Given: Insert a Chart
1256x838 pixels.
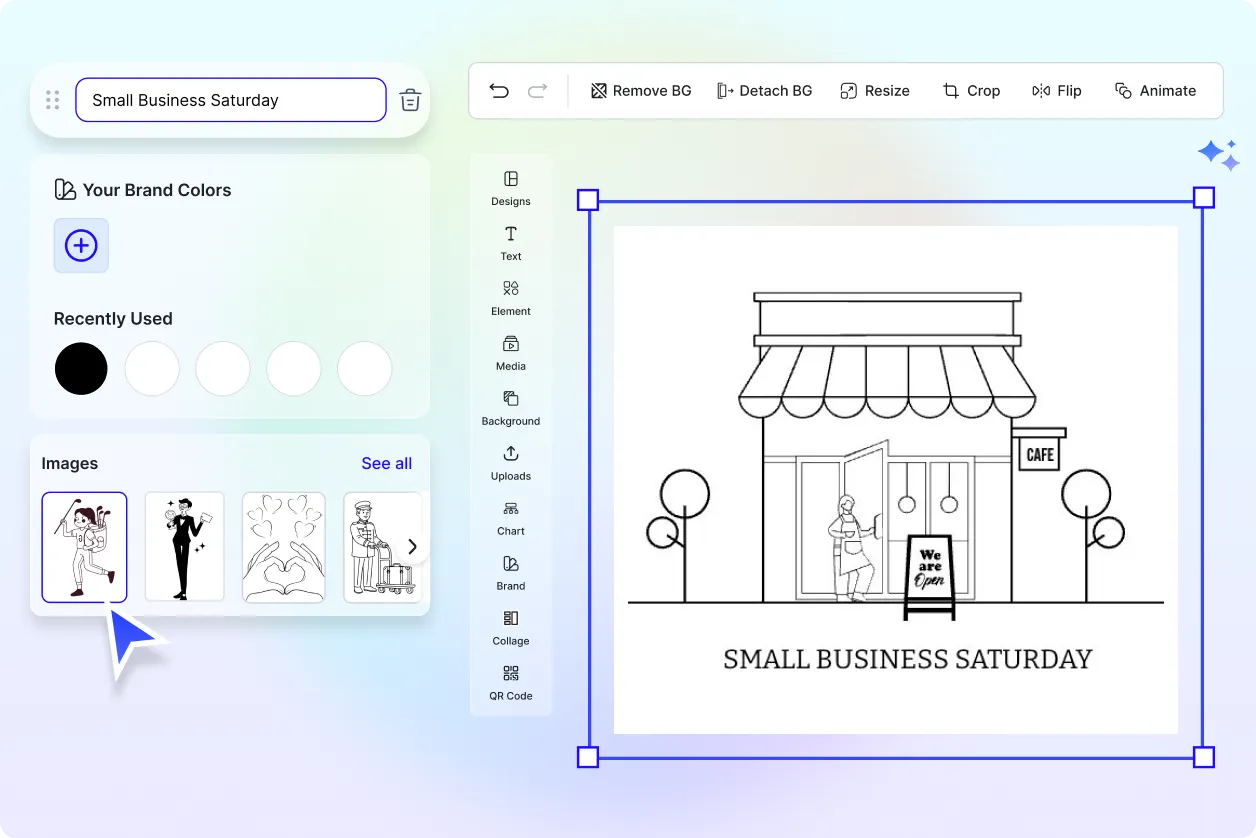Looking at the screenshot, I should 510,519.
